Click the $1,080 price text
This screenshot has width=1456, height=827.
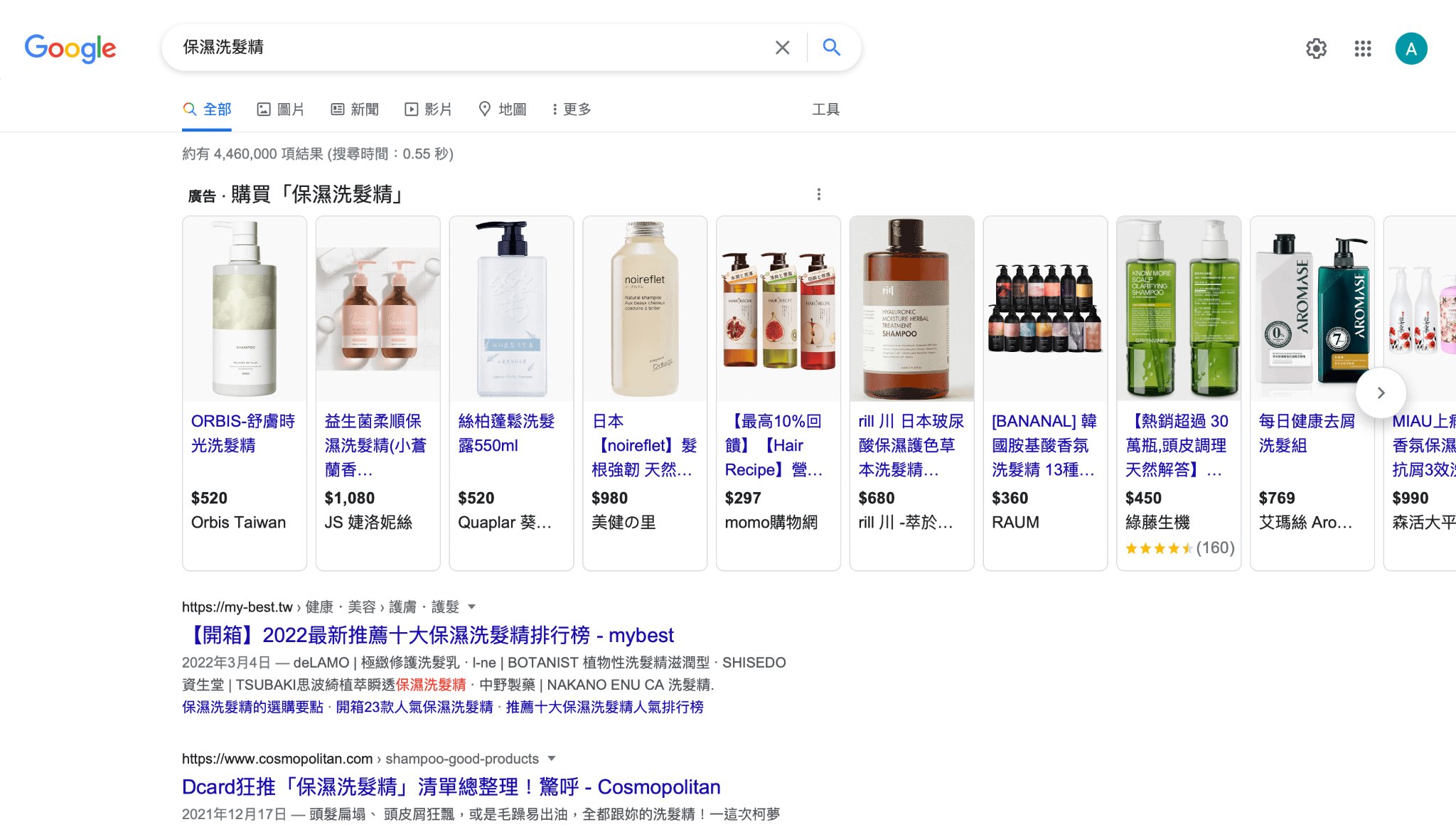(350, 498)
